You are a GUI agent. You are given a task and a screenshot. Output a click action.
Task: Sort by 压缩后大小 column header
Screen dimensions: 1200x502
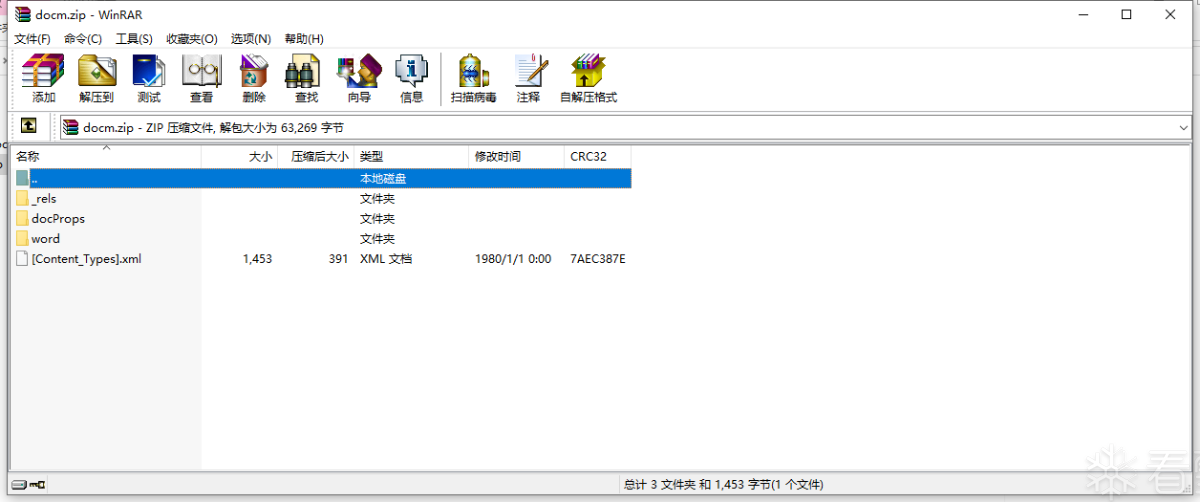coord(315,157)
